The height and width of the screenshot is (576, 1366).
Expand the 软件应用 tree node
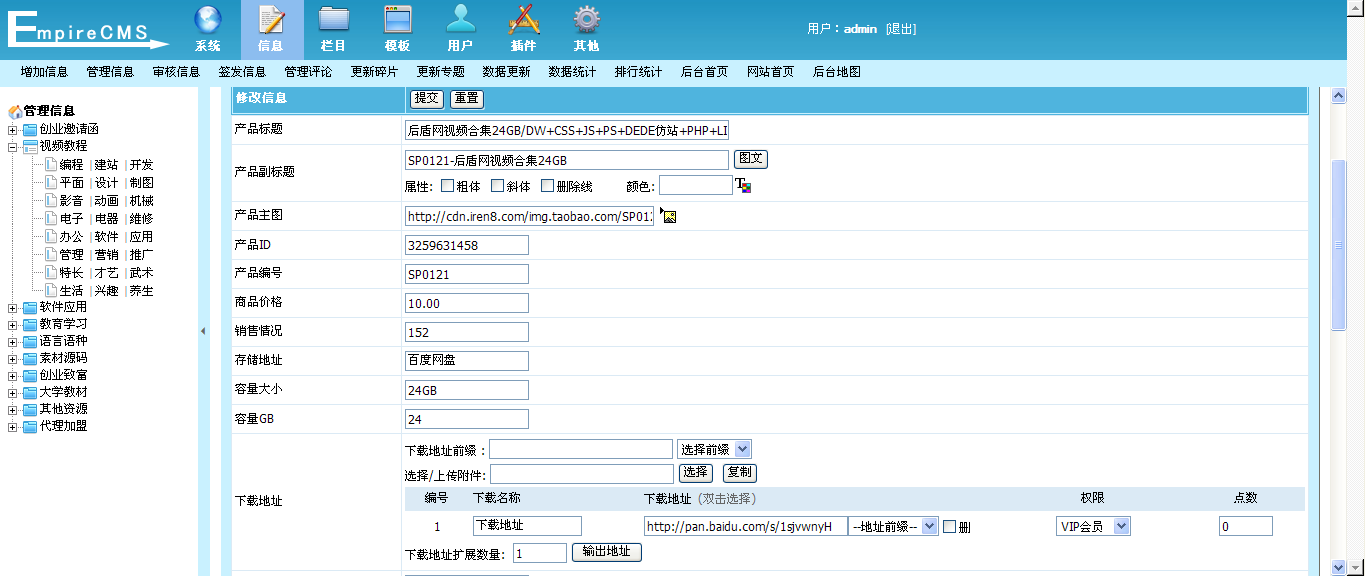coord(13,308)
